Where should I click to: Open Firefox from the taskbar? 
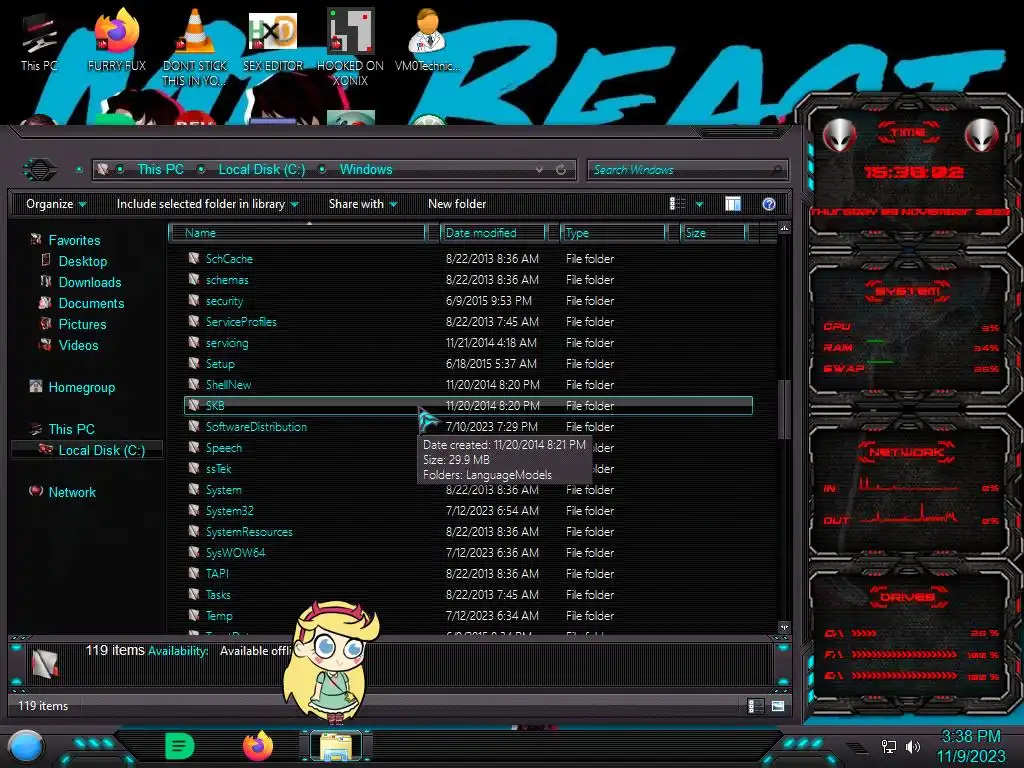point(258,746)
